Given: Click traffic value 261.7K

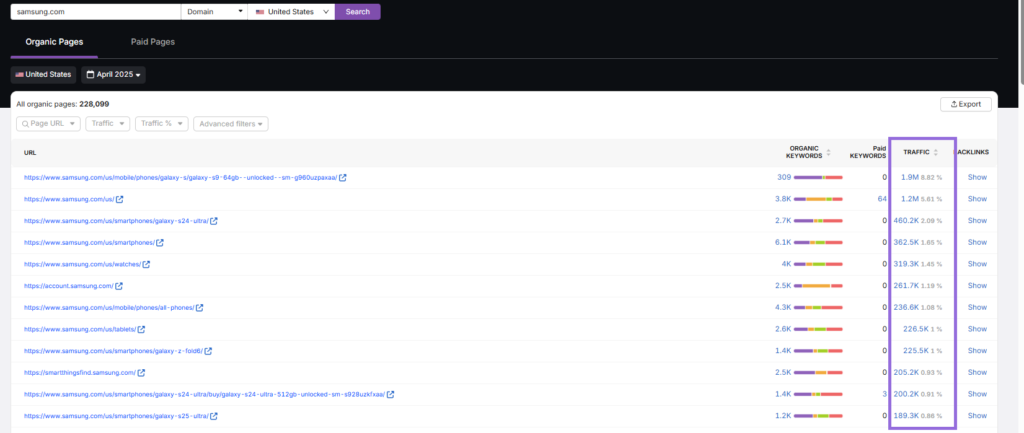Looking at the screenshot, I should pyautogui.click(x=906, y=285).
